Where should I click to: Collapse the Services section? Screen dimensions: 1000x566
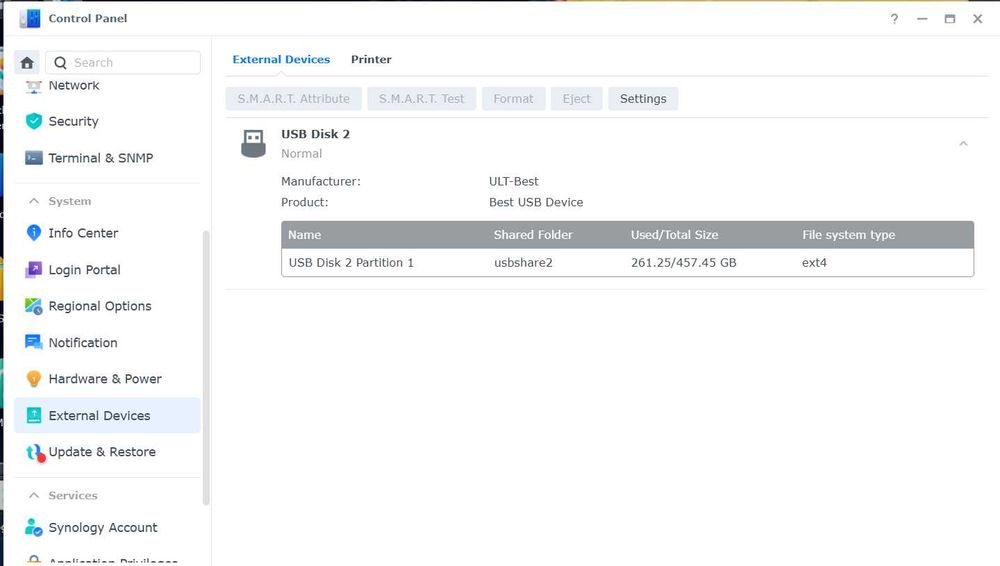(34, 495)
